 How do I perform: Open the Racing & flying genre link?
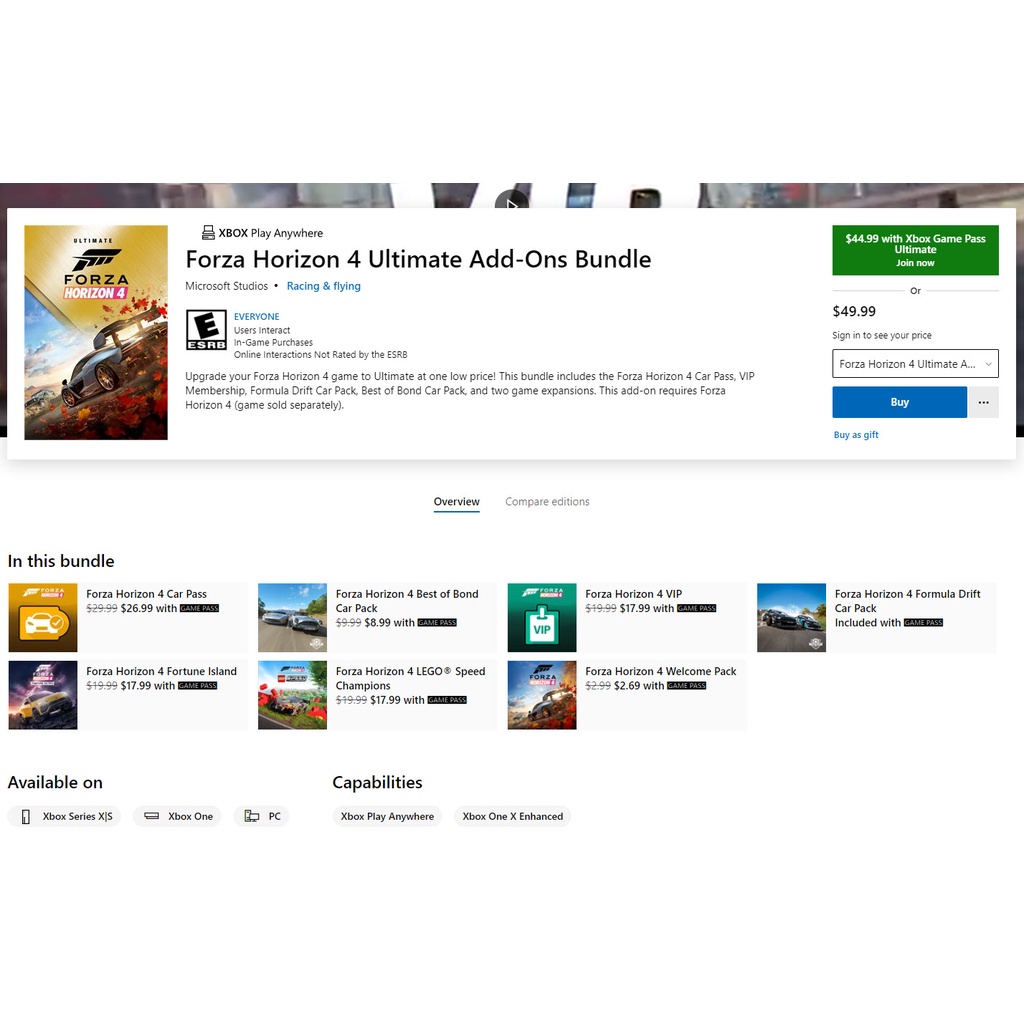click(x=323, y=286)
